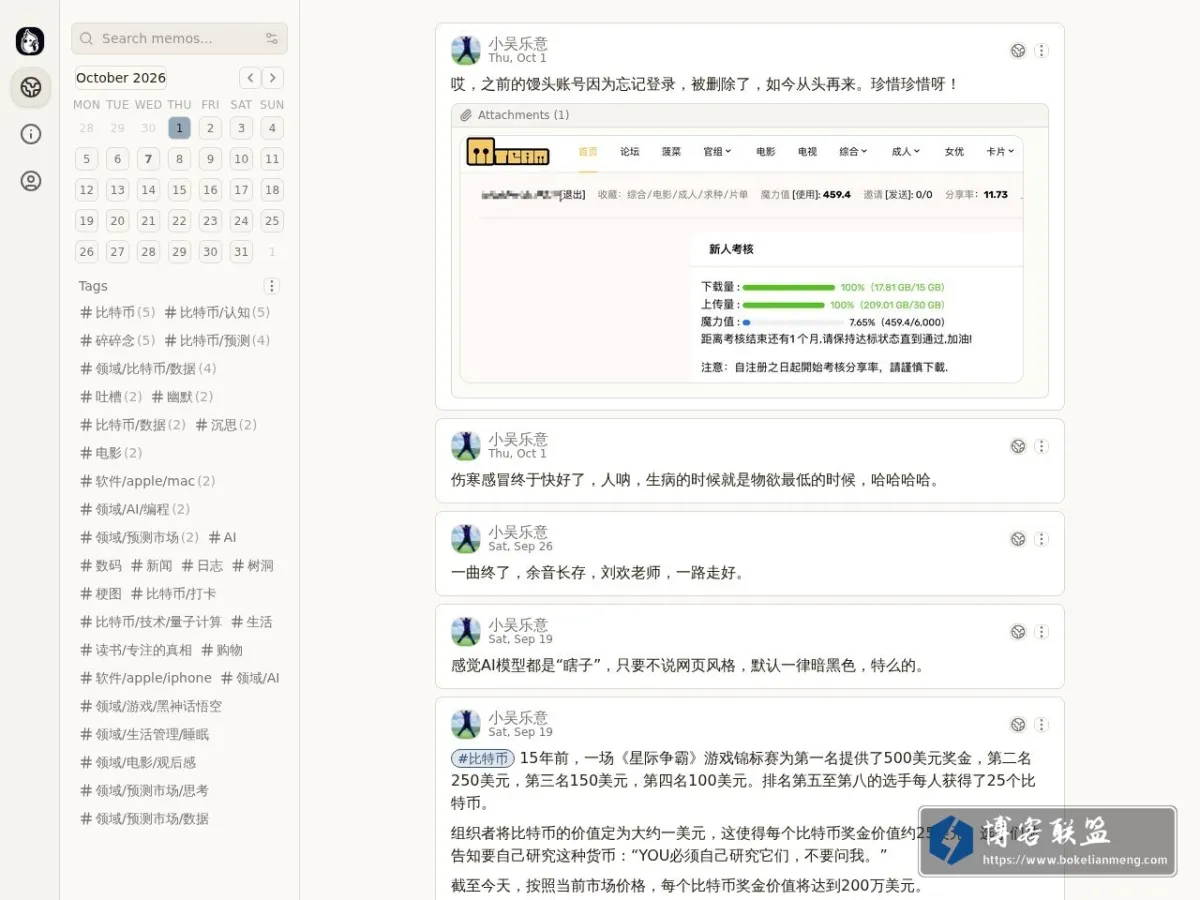The height and width of the screenshot is (900, 1200).
Task: Filter by tag 碎碎念
Action: tap(117, 341)
